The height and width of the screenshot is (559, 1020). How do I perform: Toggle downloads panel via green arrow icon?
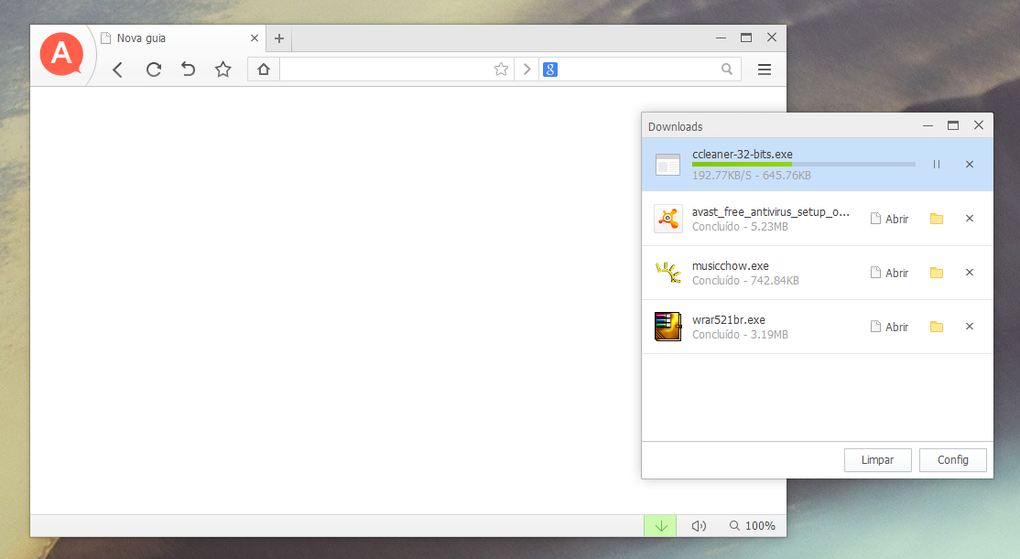(661, 526)
